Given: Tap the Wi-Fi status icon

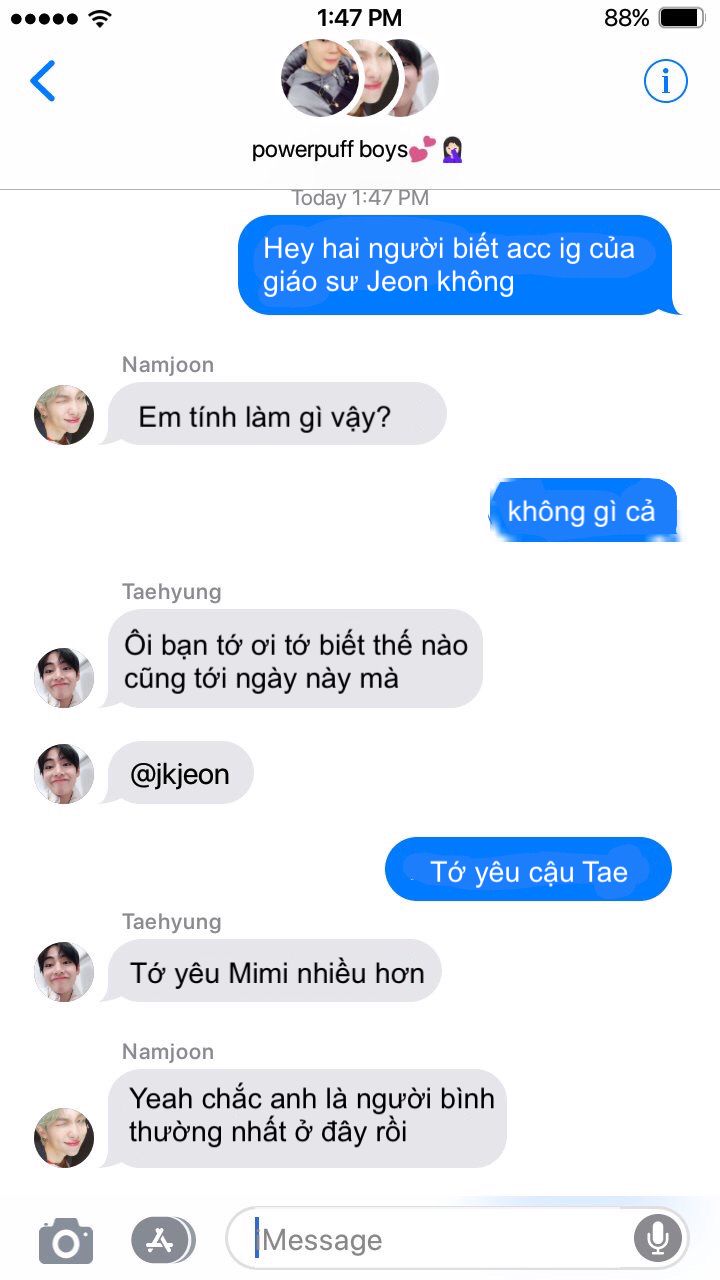Looking at the screenshot, I should [x=100, y=18].
